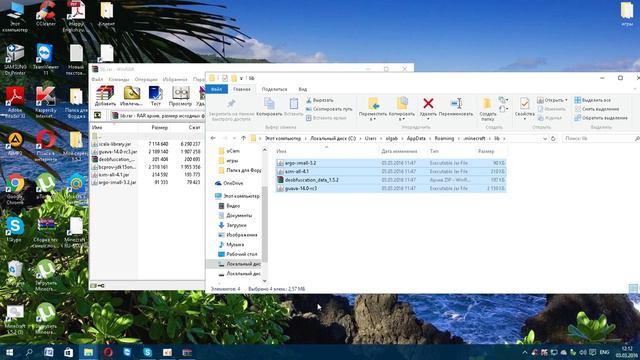Click inside the Explorer search field
Viewport: 640px width, 360px height.
pyautogui.click(x=598, y=139)
